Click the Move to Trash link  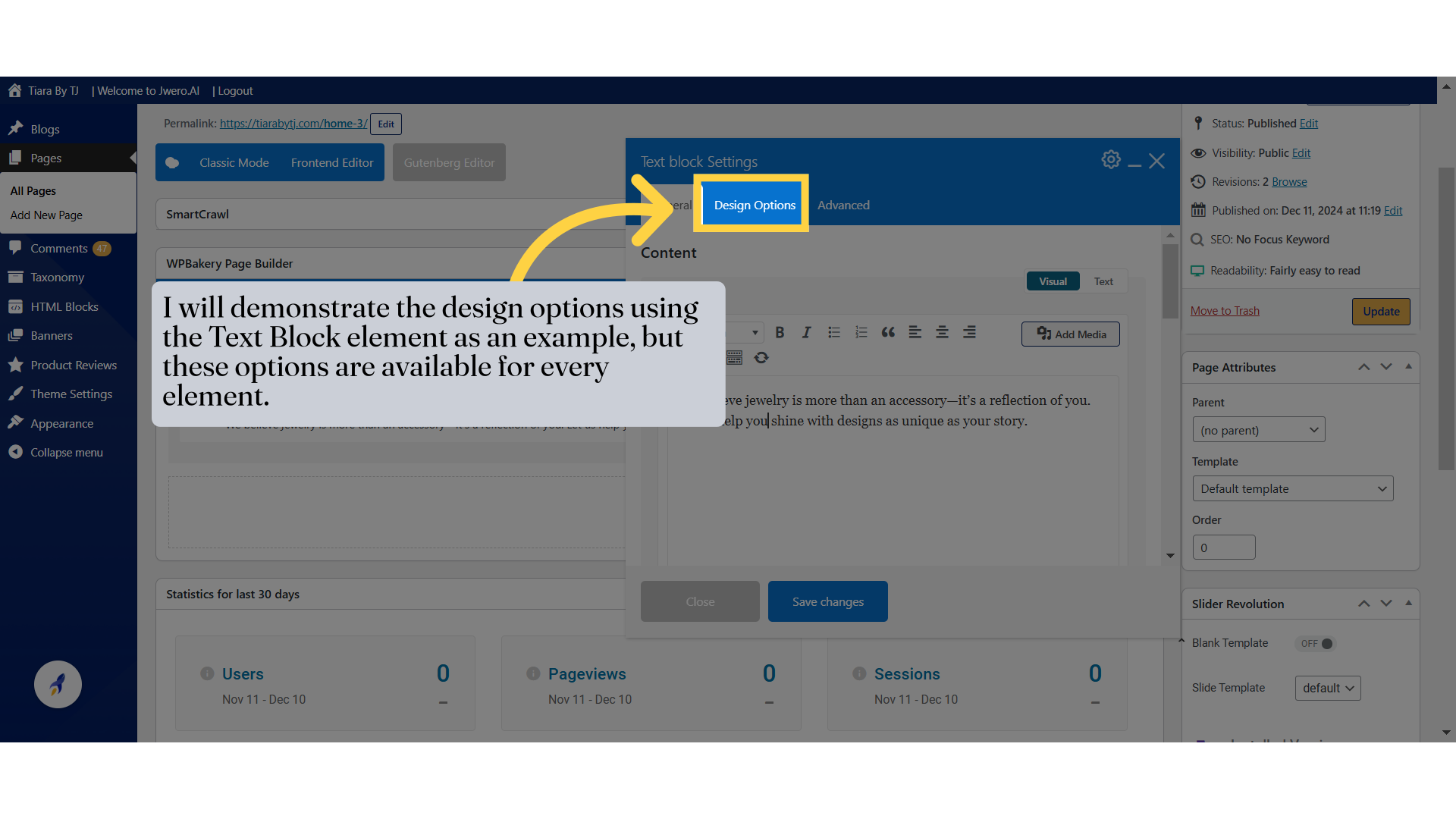[1225, 311]
